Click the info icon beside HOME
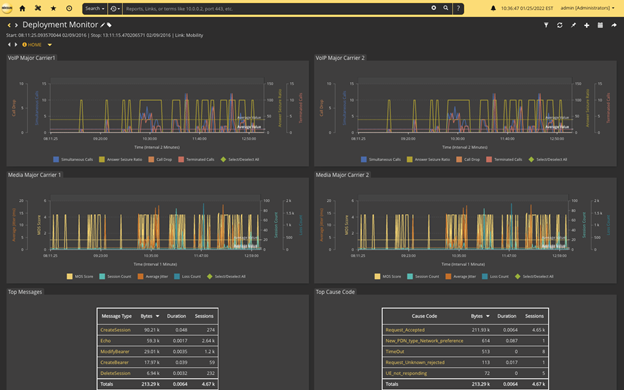The height and width of the screenshot is (390, 624). click(24, 45)
